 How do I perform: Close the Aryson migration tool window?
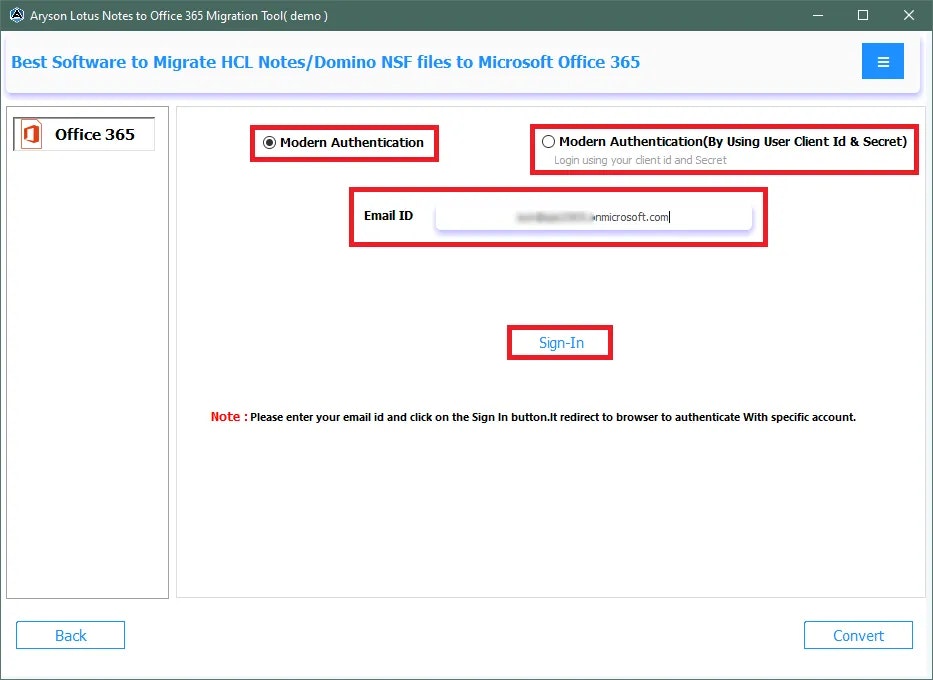tap(909, 15)
